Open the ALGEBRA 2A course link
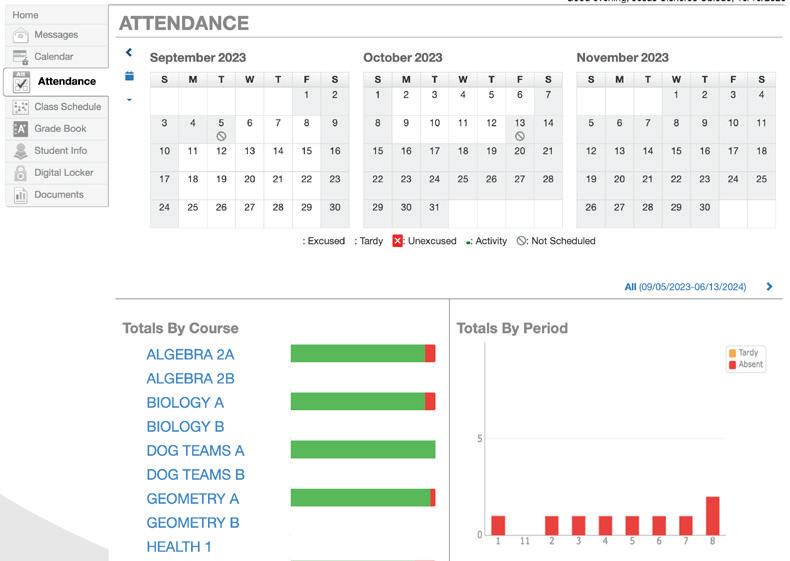790x561 pixels. pyautogui.click(x=190, y=354)
